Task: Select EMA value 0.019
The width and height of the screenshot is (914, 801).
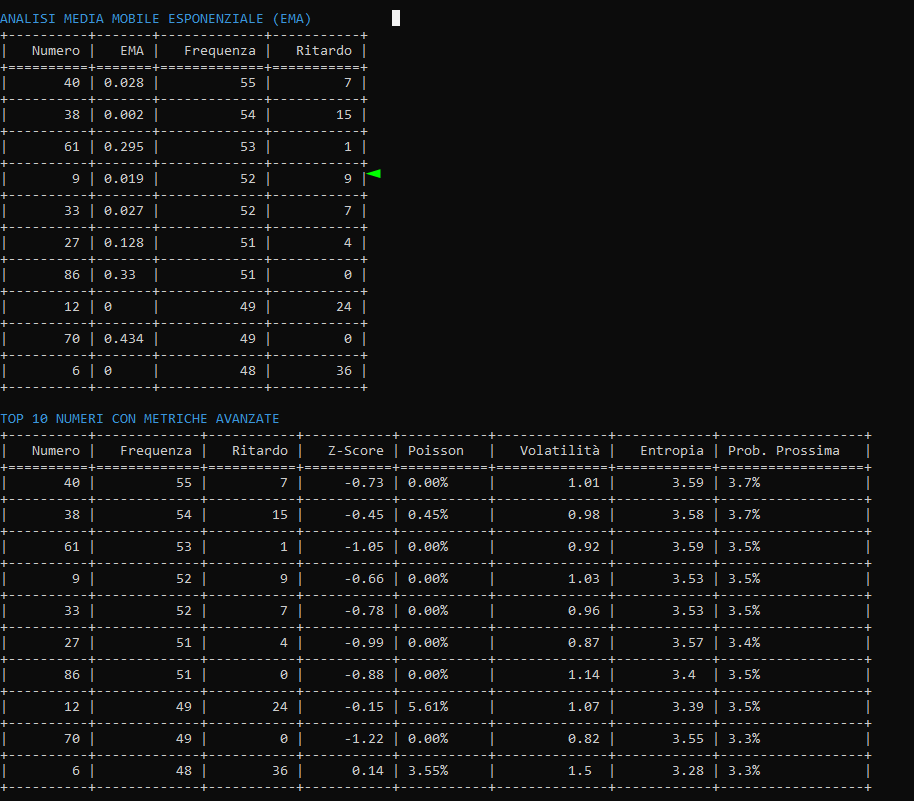Action: coord(124,179)
